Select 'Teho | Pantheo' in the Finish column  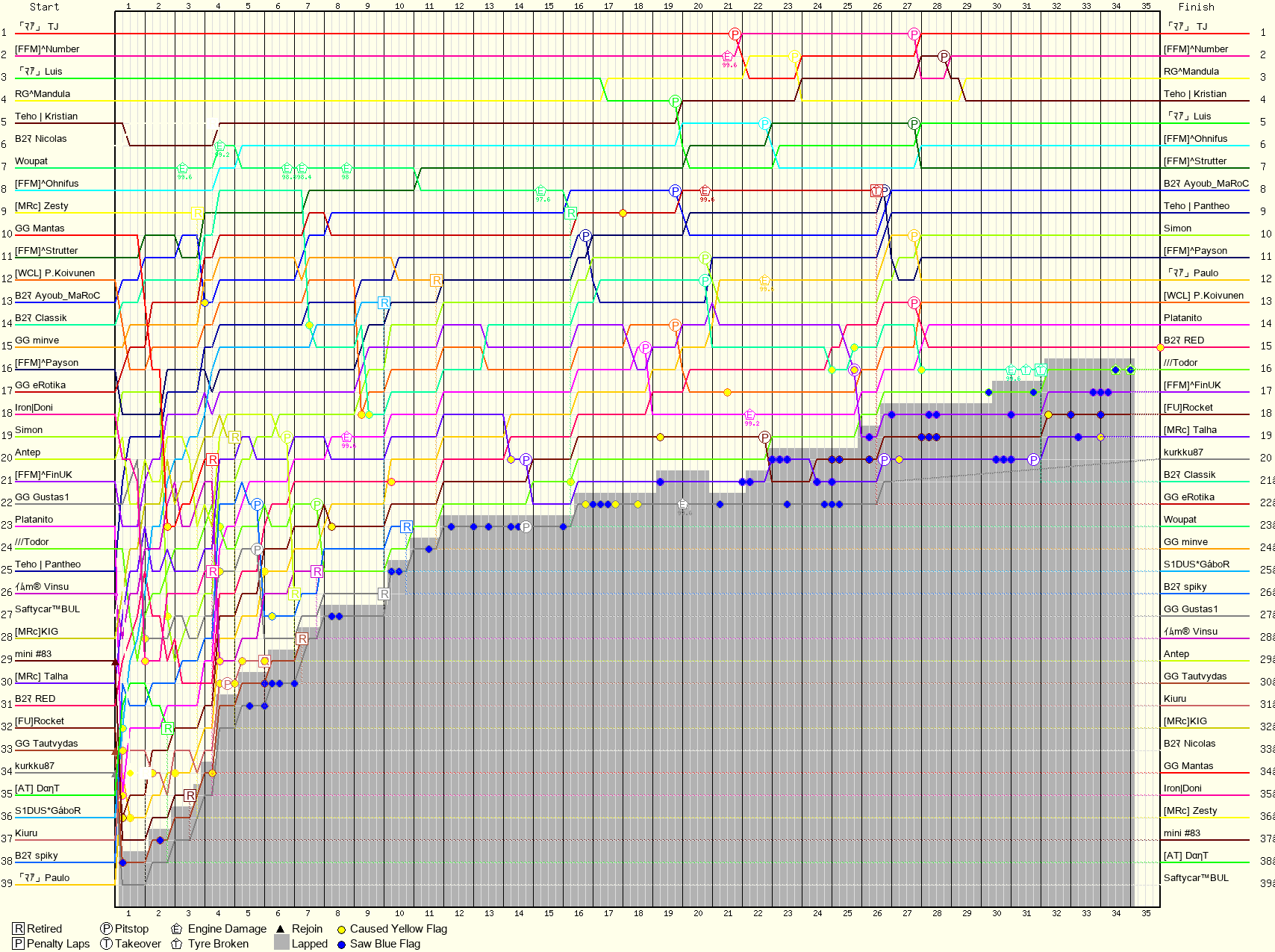click(1197, 206)
